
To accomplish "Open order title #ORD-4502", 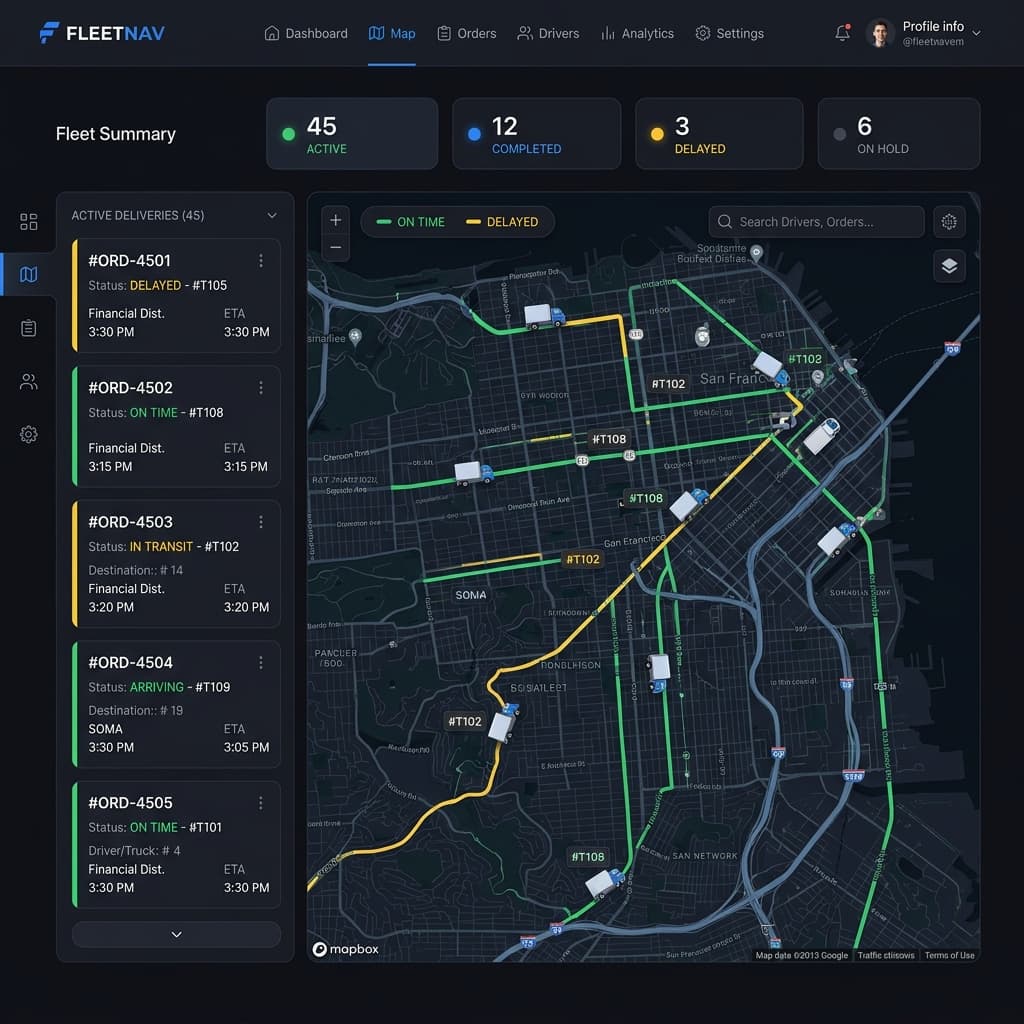I will [131, 388].
